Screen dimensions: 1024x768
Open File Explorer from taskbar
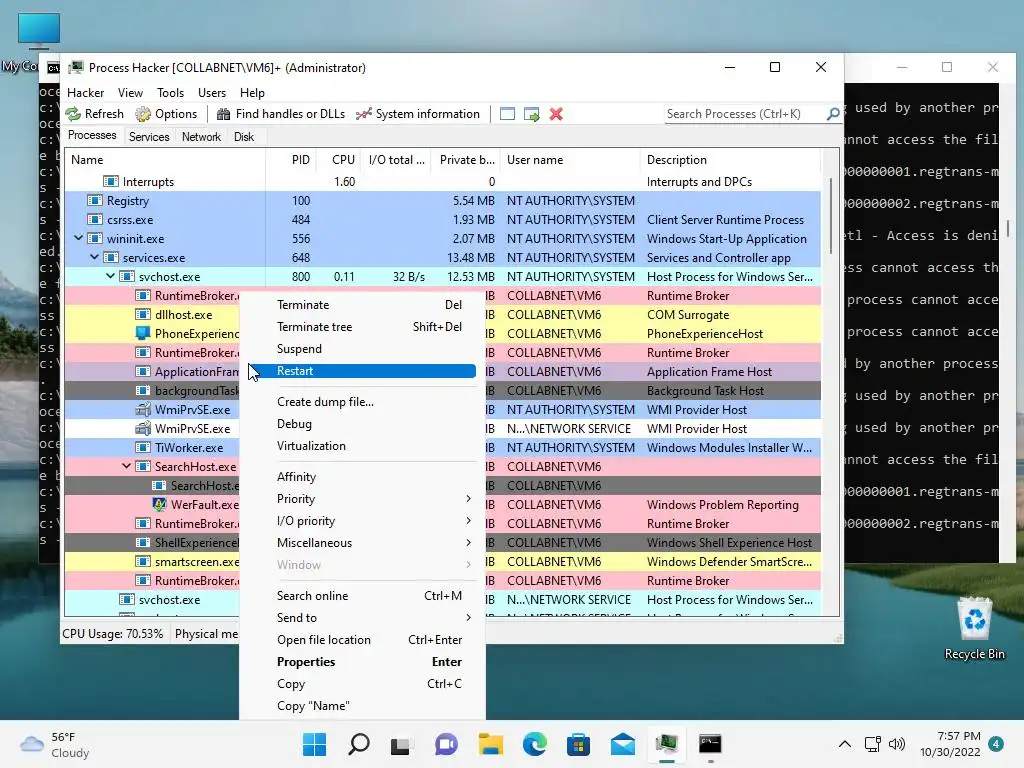click(490, 744)
